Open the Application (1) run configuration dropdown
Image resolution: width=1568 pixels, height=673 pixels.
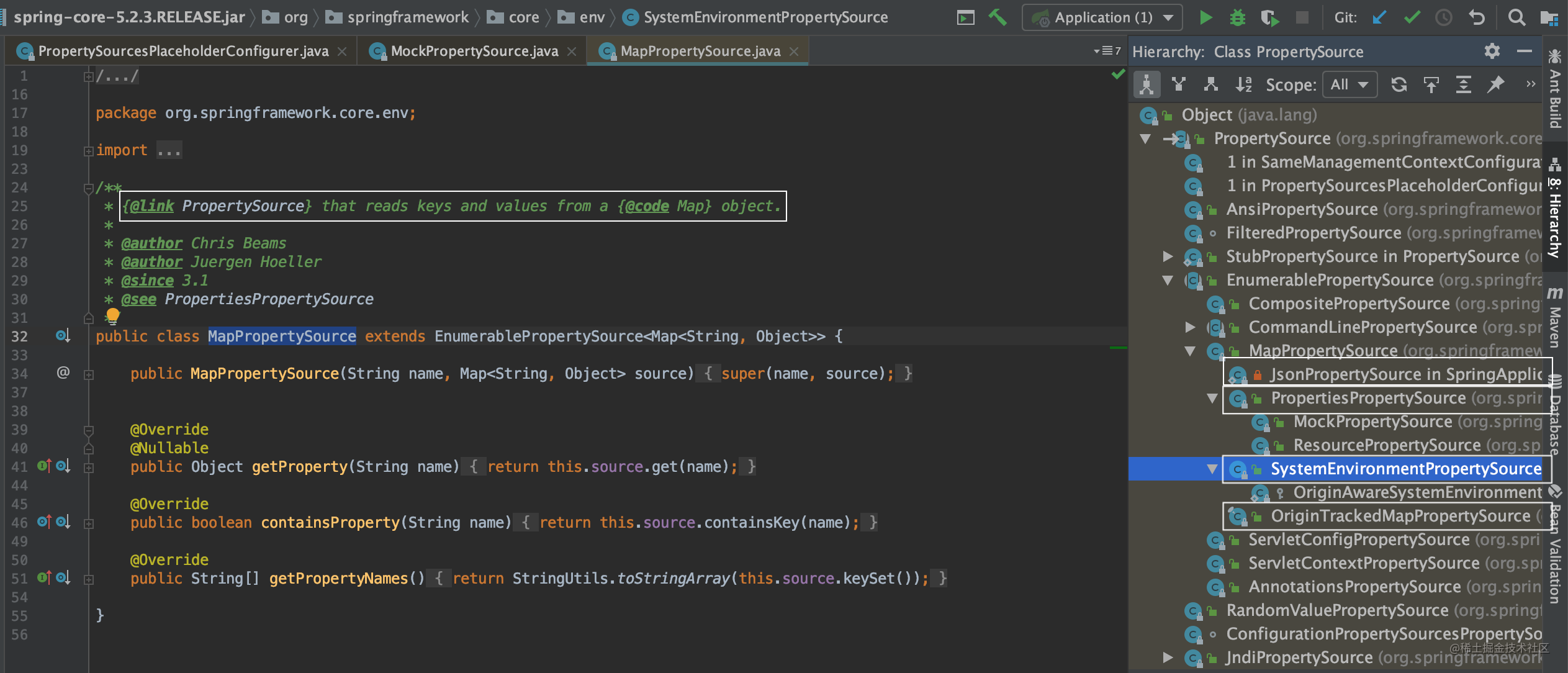pyautogui.click(x=1102, y=17)
